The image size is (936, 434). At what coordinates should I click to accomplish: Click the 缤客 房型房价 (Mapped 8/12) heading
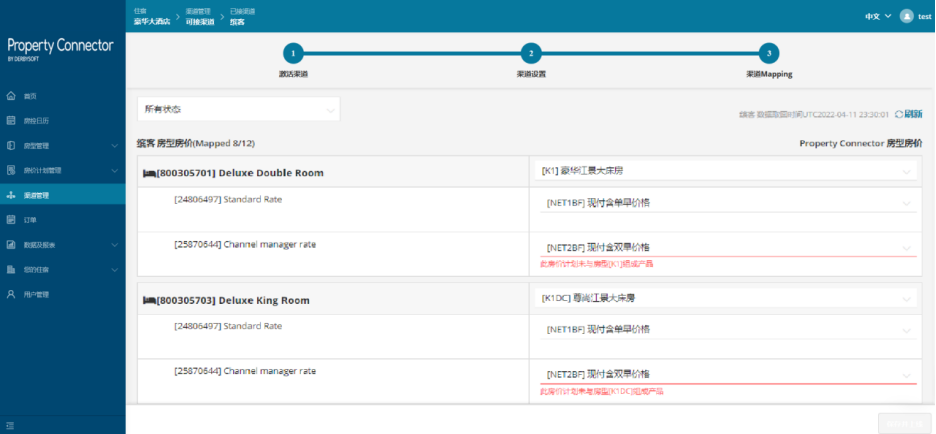(x=197, y=144)
